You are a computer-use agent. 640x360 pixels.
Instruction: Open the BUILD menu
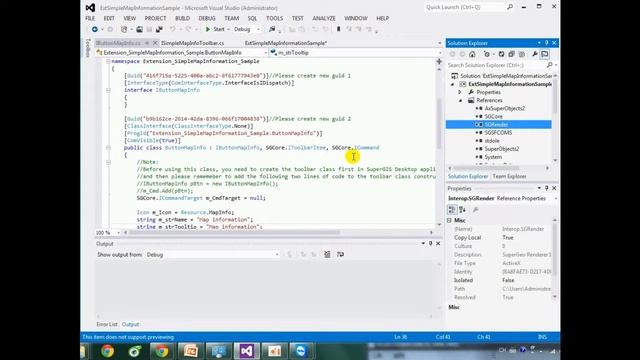point(182,18)
